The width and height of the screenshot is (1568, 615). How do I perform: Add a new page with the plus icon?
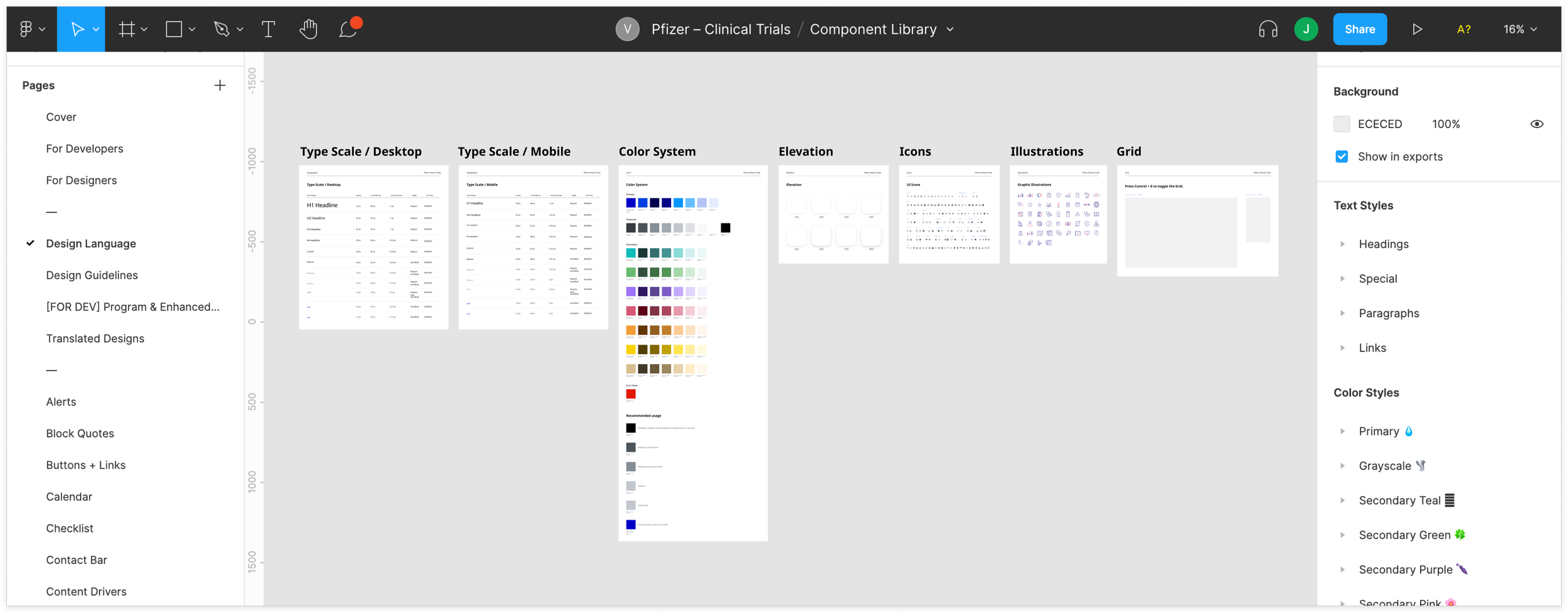coord(220,85)
